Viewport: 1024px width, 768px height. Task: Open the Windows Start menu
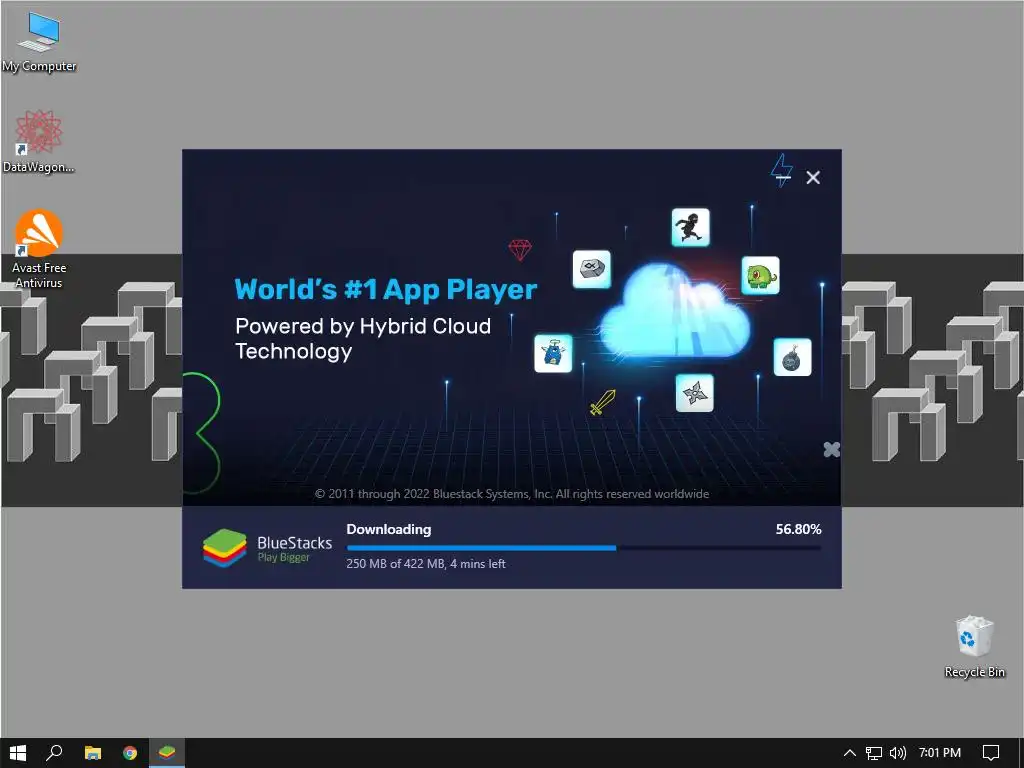click(18, 753)
